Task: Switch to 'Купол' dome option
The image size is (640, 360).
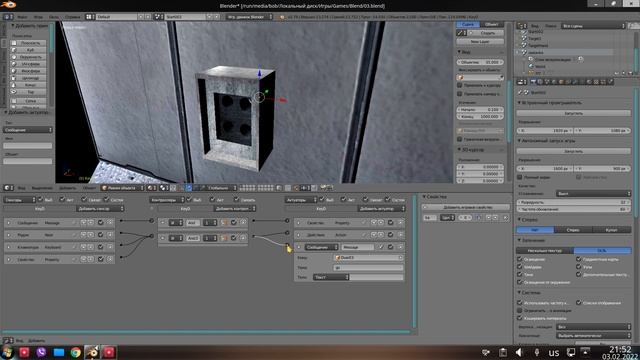Action: click(611, 230)
